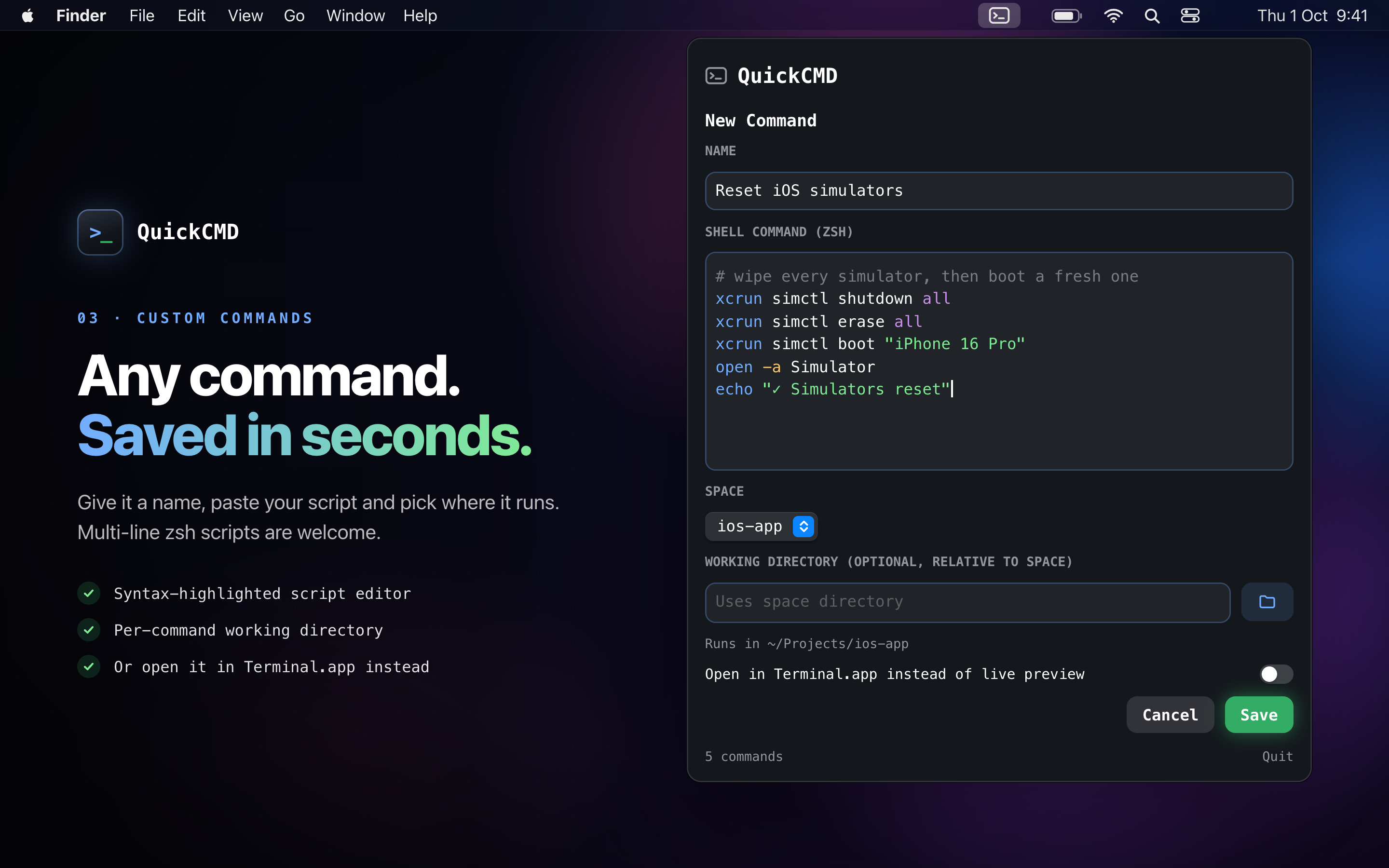Open Spotlight search magnifier icon
Viewport: 1389px width, 868px height.
[1152, 15]
